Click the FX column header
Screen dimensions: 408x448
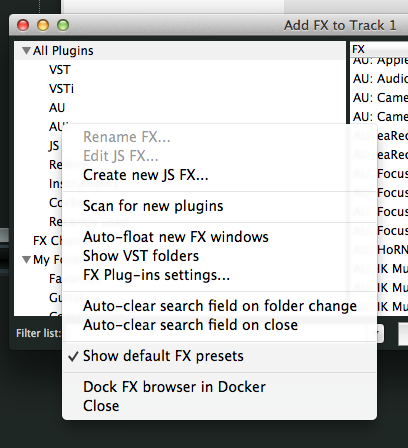[379, 49]
